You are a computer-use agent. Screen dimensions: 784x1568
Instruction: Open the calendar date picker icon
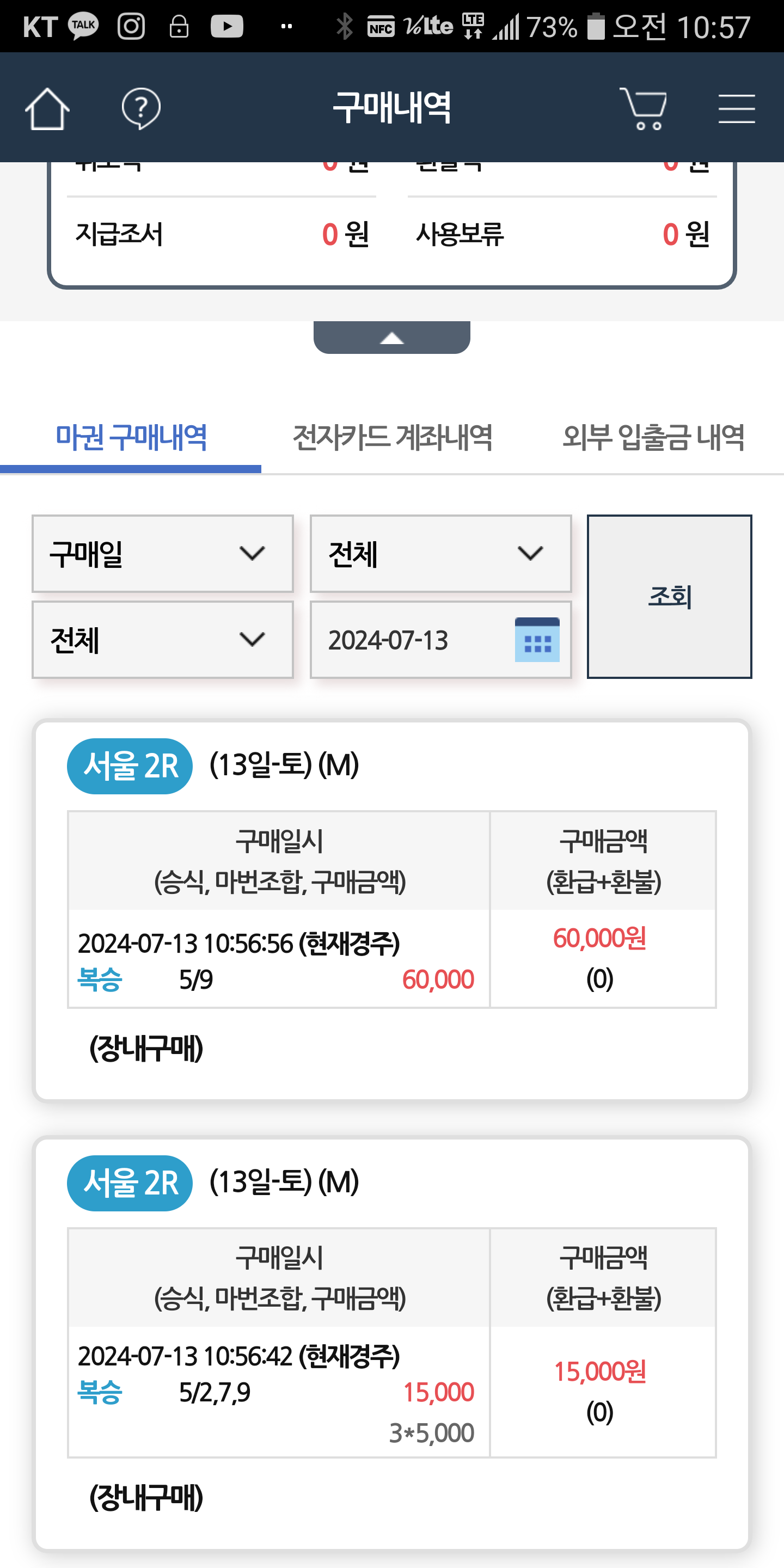click(x=537, y=640)
